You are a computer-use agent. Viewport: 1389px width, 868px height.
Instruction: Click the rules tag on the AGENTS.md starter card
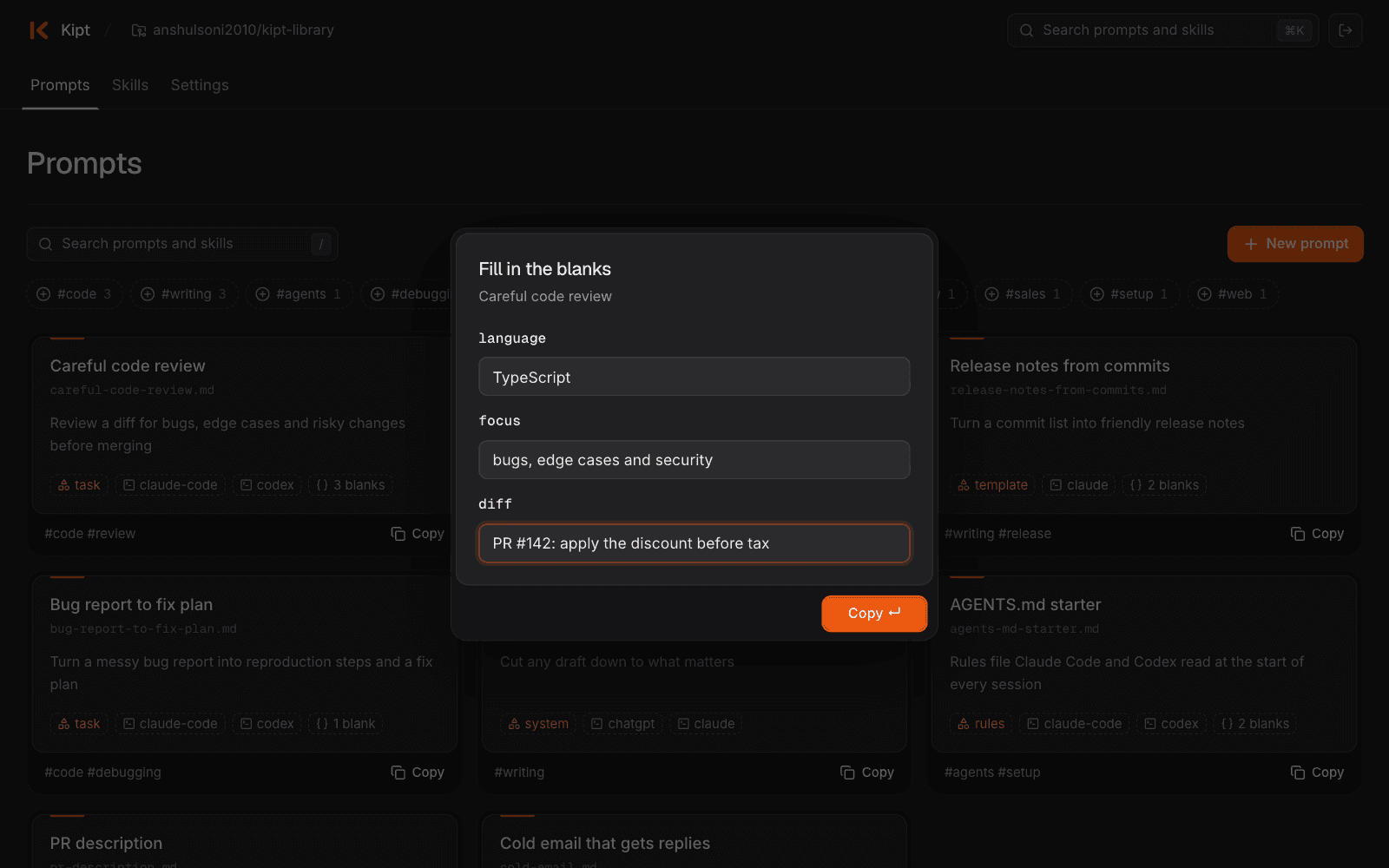[x=981, y=724]
